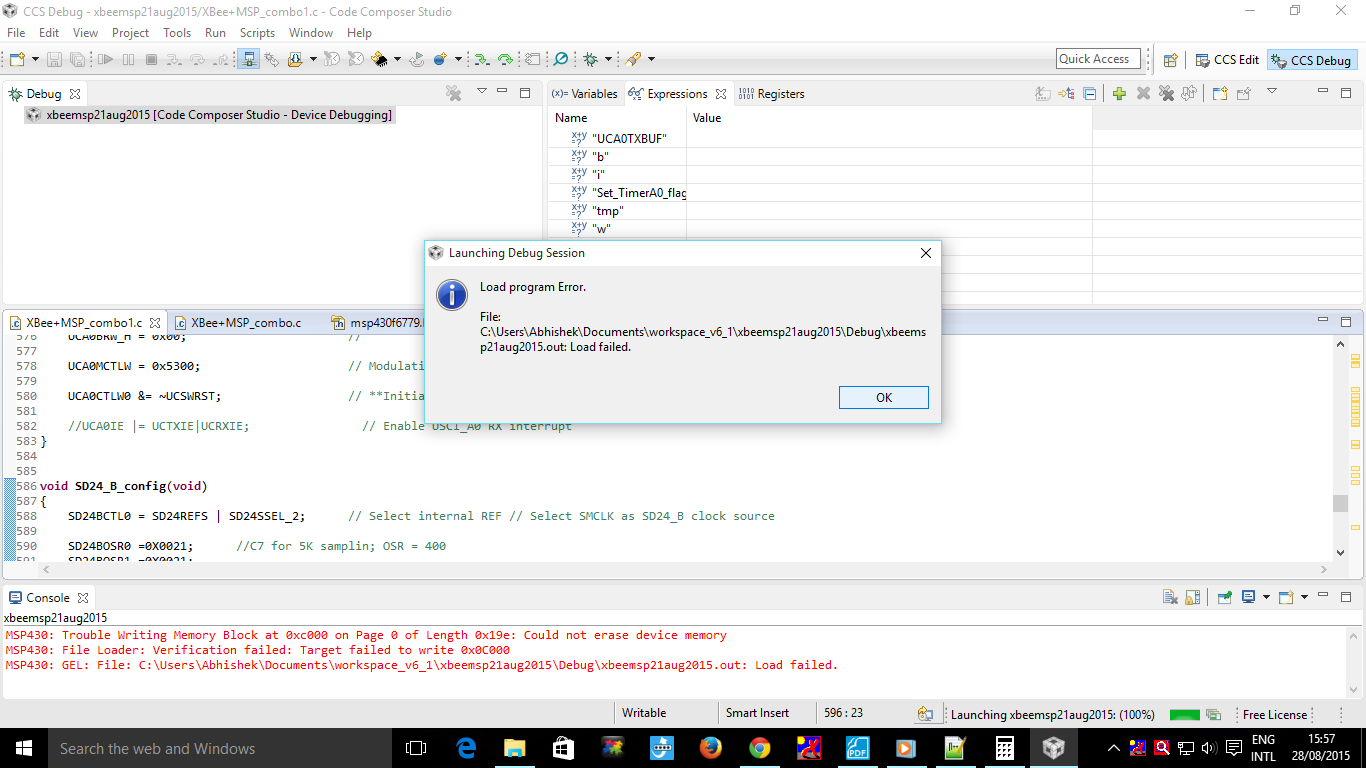Click the editor vertical scrollbar thumb
Image resolution: width=1366 pixels, height=768 pixels.
1340,503
